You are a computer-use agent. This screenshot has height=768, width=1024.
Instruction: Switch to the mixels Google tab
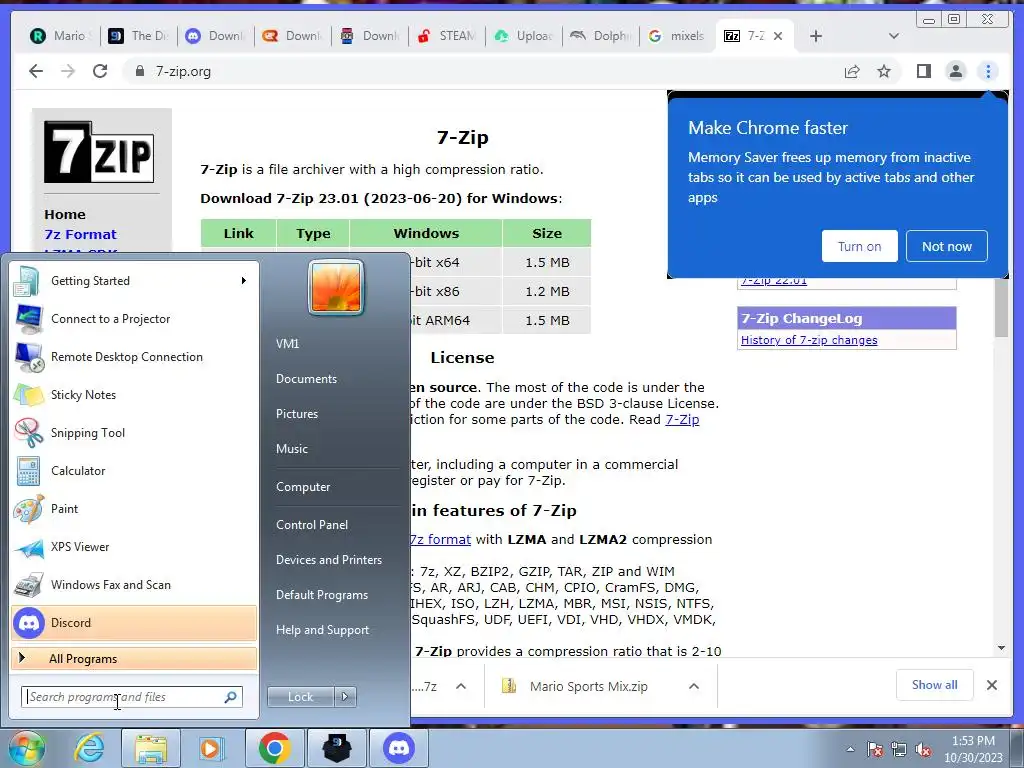(x=677, y=36)
